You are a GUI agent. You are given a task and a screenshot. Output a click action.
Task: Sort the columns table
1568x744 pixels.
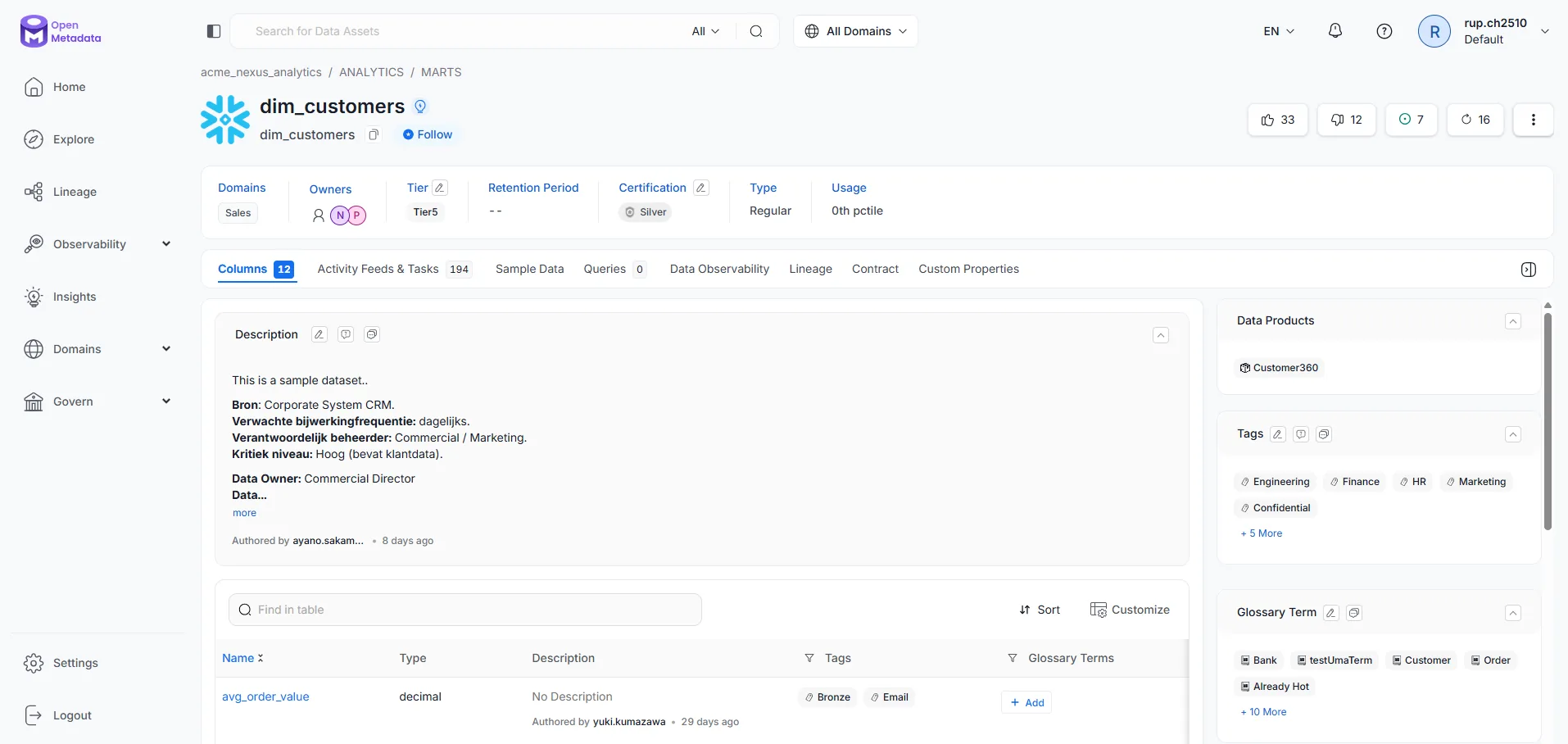pyautogui.click(x=1040, y=610)
